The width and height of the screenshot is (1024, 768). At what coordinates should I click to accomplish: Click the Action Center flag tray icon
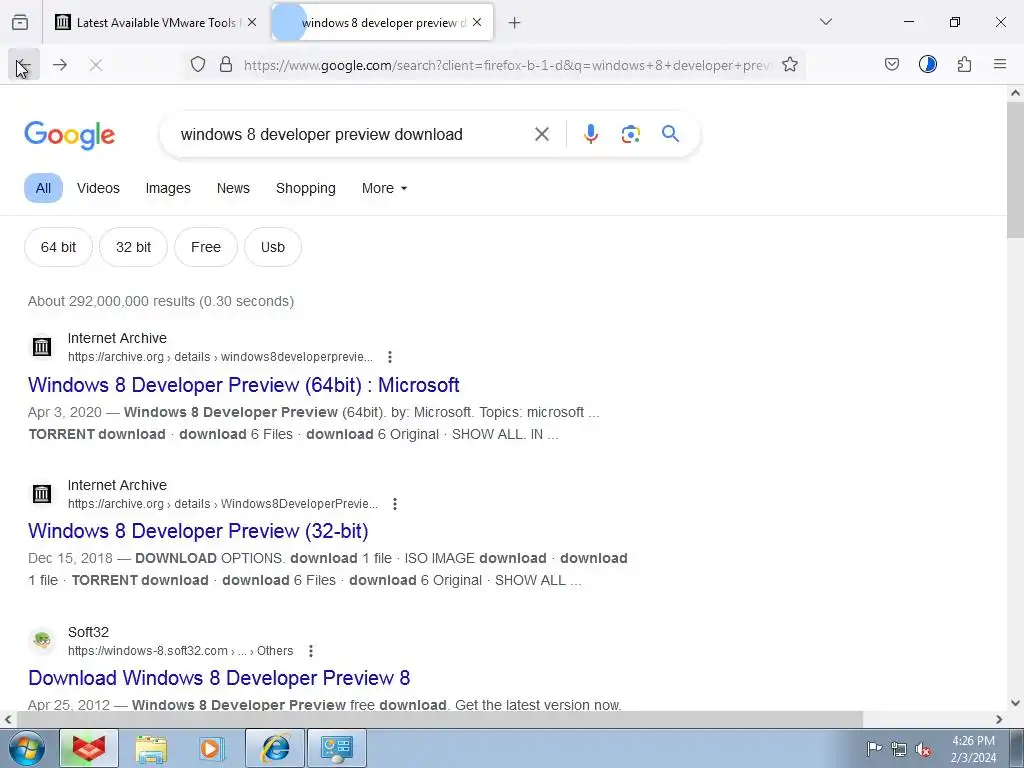874,748
